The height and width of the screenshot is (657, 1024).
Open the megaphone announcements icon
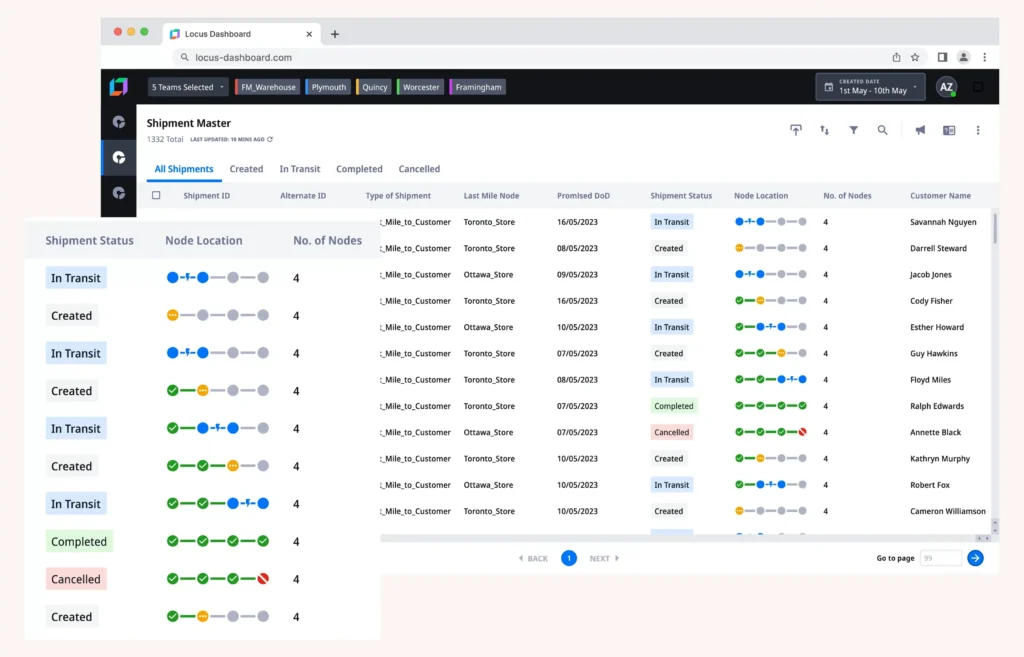pyautogui.click(x=921, y=130)
